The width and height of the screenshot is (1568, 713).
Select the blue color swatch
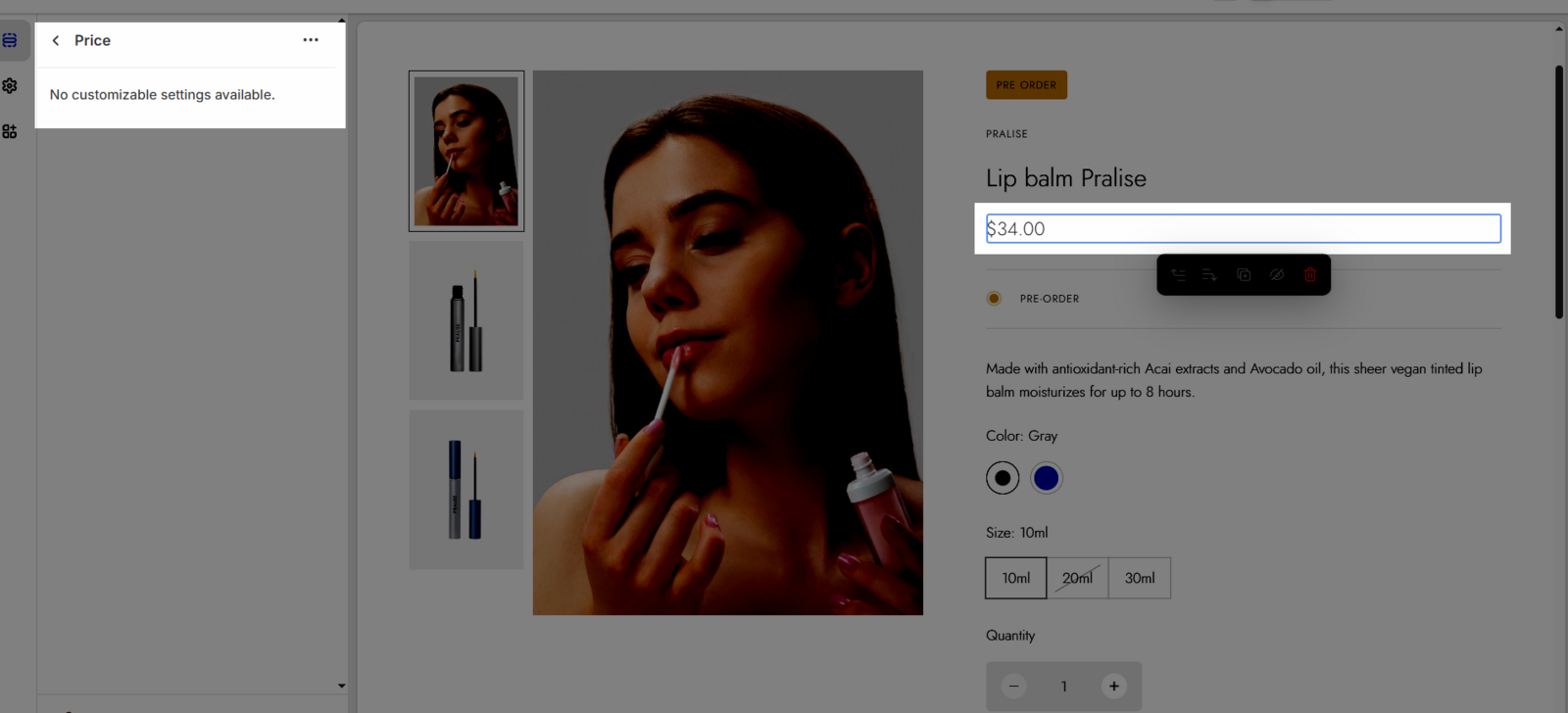coord(1046,478)
